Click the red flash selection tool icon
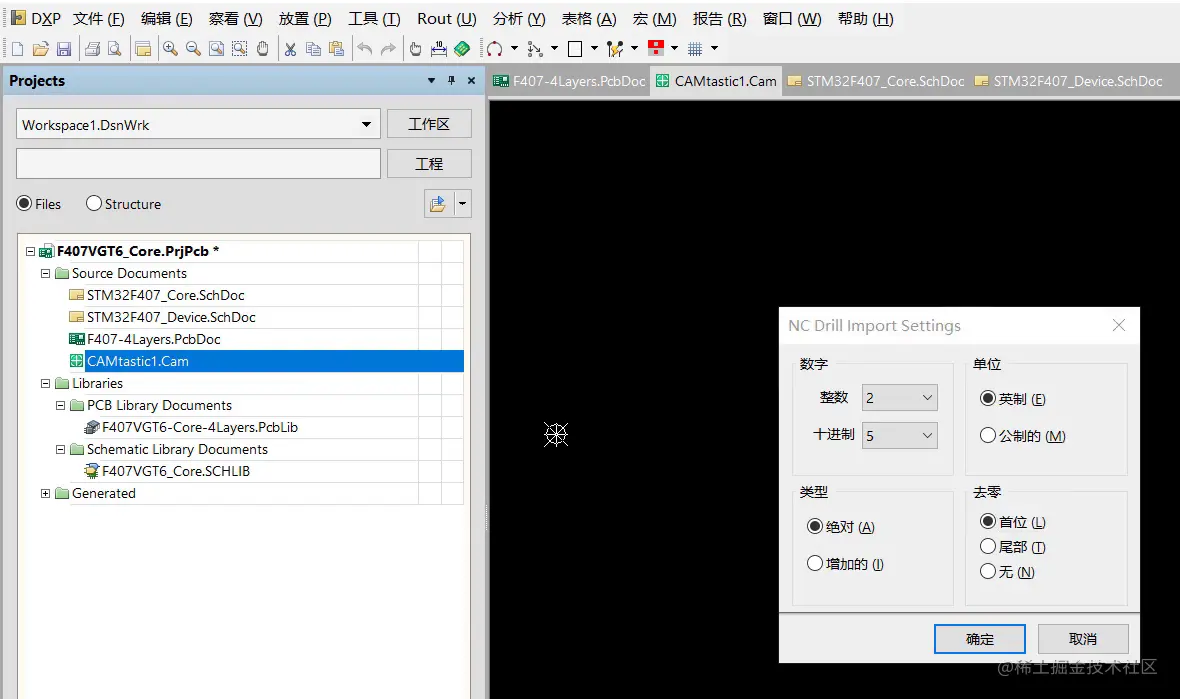Image resolution: width=1180 pixels, height=699 pixels. tap(656, 48)
